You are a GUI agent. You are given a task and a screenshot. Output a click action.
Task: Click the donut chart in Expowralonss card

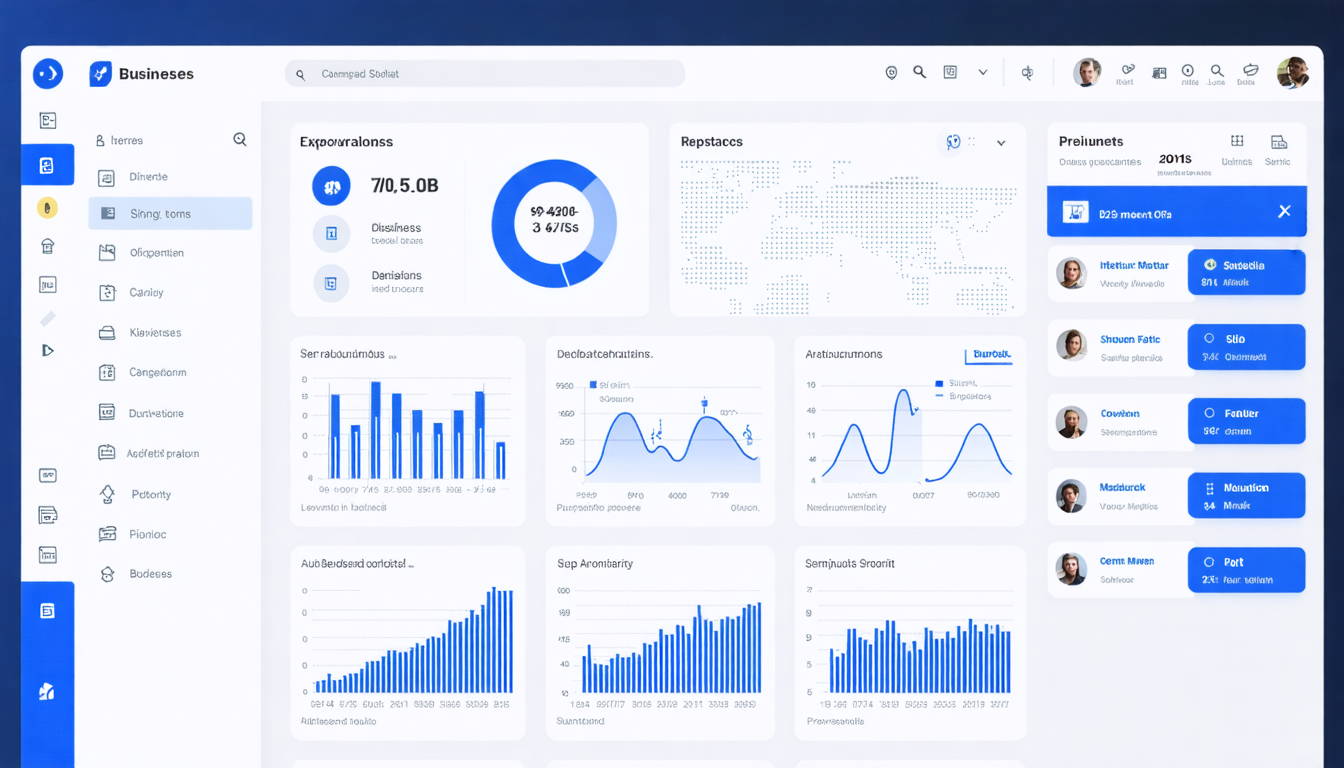(554, 224)
